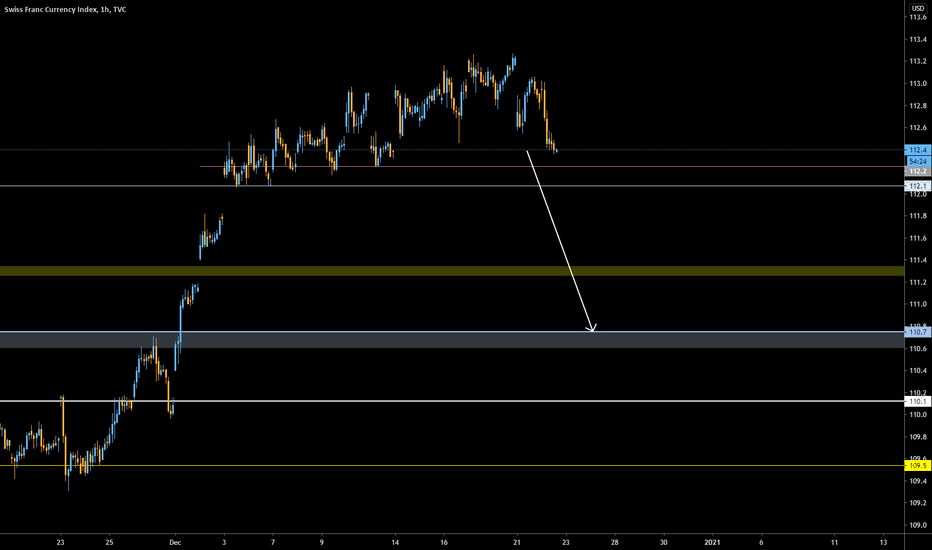Click the 28 date label on time axis
This screenshot has height=550, width=932.
click(x=615, y=542)
